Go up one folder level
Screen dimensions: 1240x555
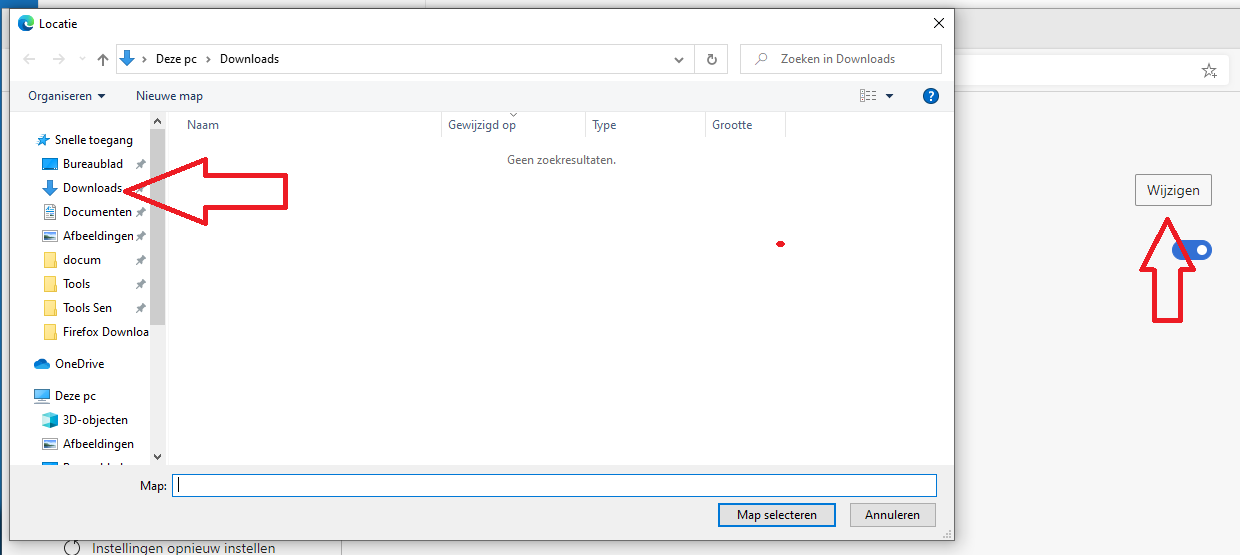click(x=103, y=59)
